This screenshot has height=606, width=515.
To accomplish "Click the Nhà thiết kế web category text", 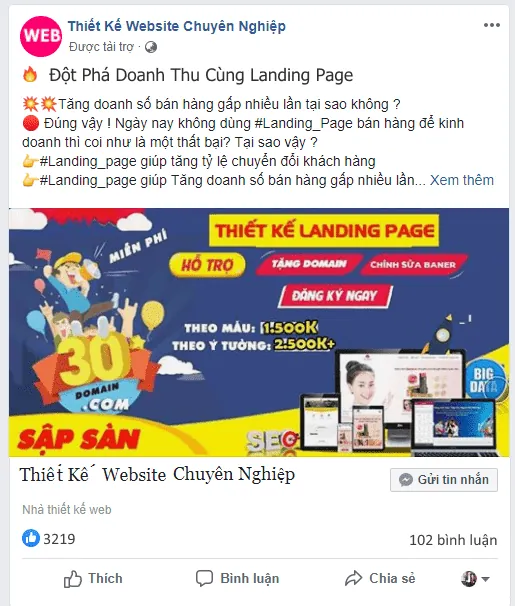I will coord(67,510).
